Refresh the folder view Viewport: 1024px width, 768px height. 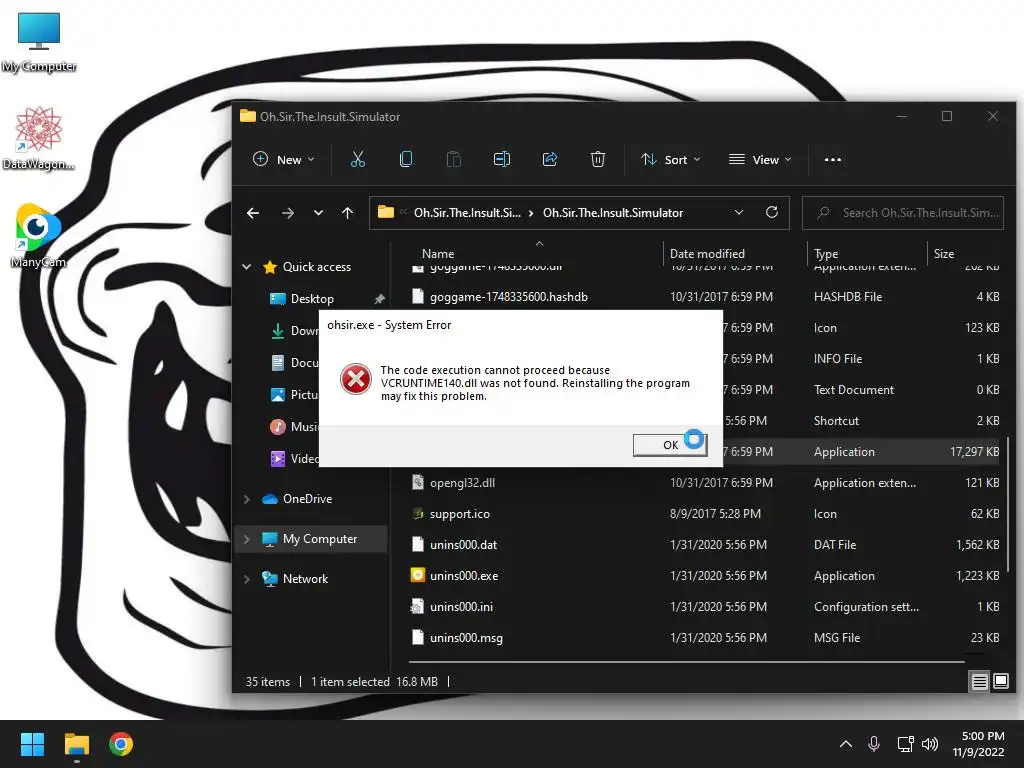pos(772,212)
